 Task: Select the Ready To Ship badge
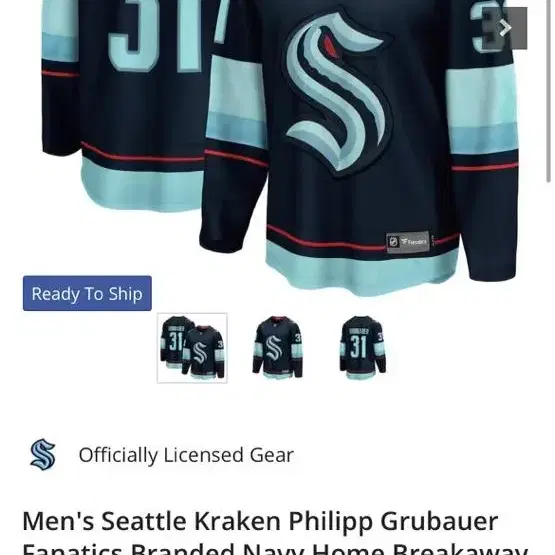click(87, 293)
